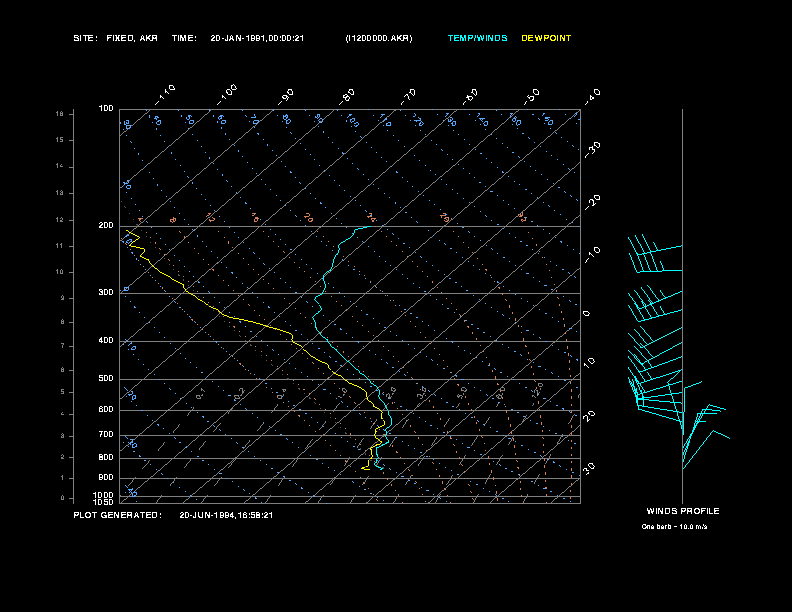Click the -80 isotherm label at top
This screenshot has height=612, width=792.
point(347,97)
